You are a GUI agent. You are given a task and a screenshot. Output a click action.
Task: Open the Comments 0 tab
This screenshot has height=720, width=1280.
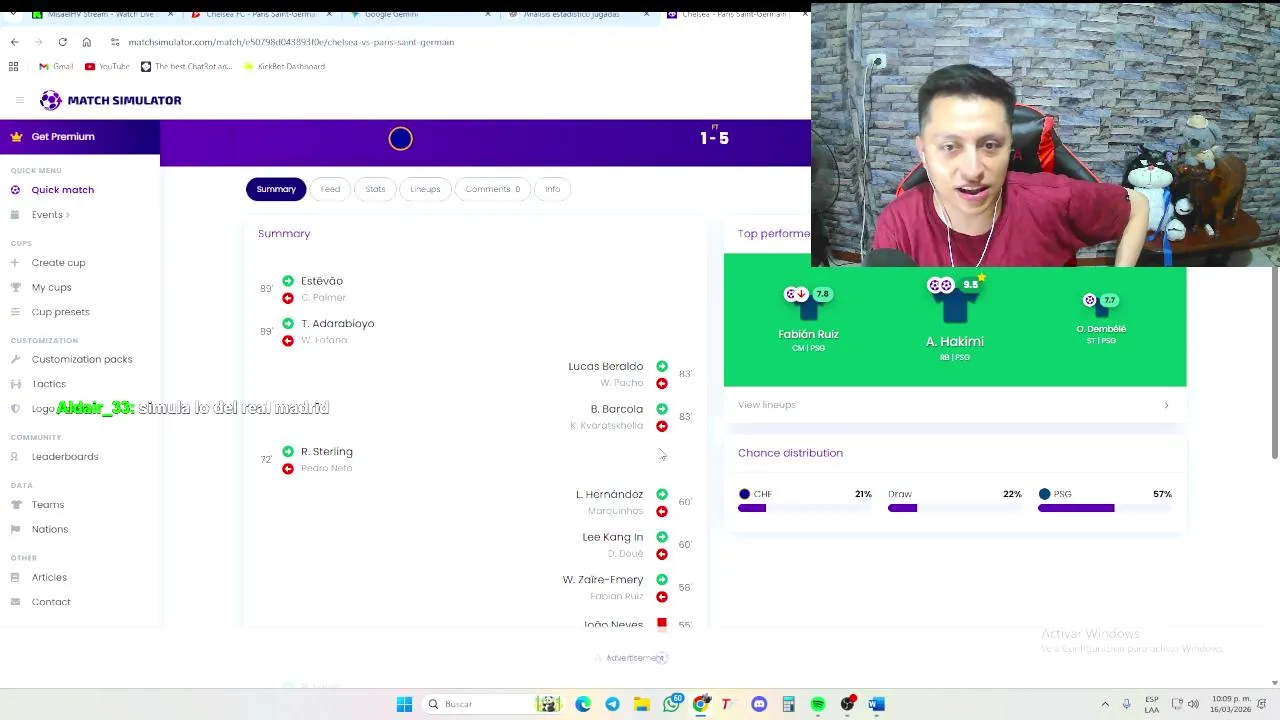(493, 189)
